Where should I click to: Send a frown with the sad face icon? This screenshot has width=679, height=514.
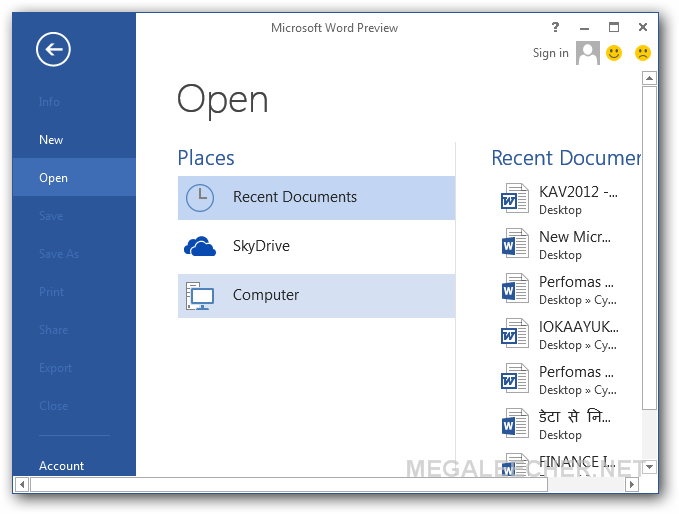coord(643,53)
